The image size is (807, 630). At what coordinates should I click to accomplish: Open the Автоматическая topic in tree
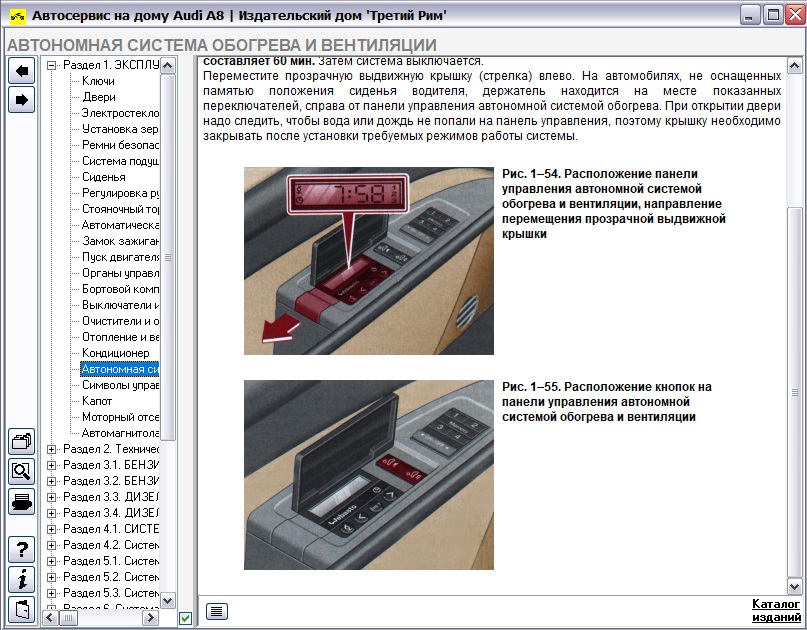(120, 225)
